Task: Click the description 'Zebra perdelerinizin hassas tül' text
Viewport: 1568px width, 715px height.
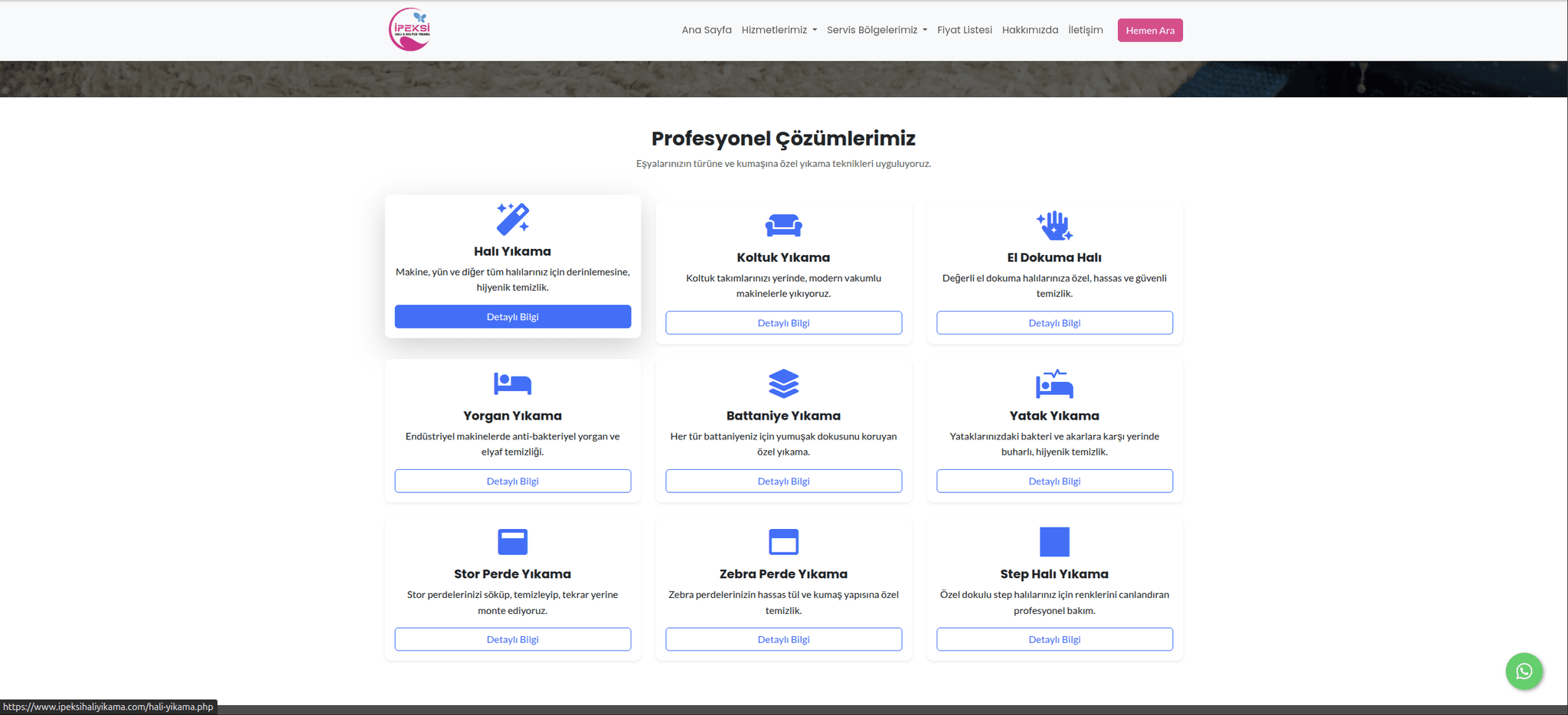Action: [783, 602]
